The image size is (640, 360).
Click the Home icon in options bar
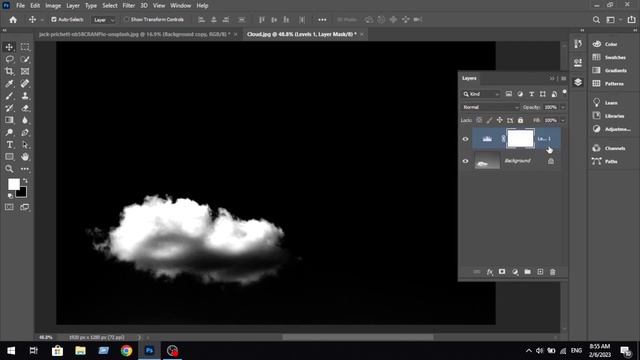pyautogui.click(x=13, y=20)
